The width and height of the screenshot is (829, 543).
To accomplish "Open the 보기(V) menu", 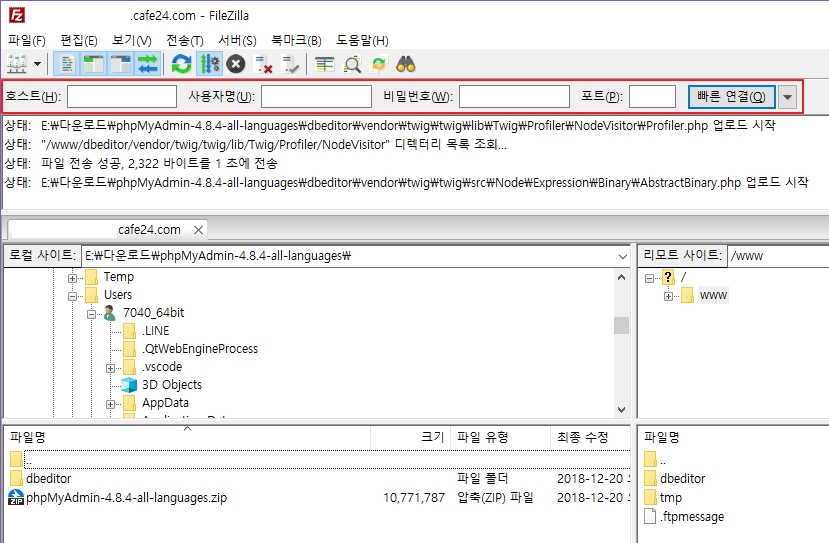I will [132, 40].
